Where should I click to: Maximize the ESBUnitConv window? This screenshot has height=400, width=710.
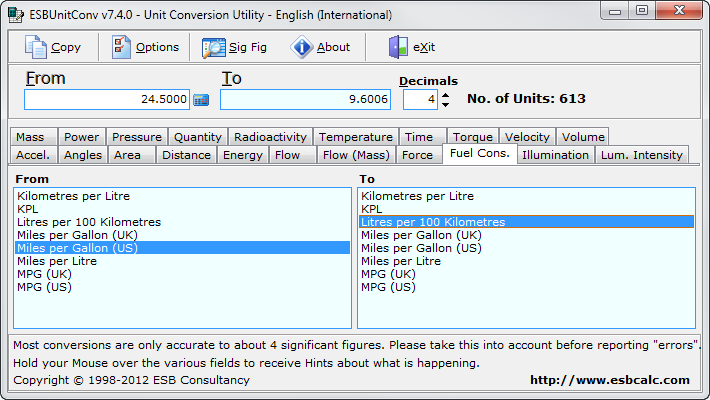click(x=642, y=11)
